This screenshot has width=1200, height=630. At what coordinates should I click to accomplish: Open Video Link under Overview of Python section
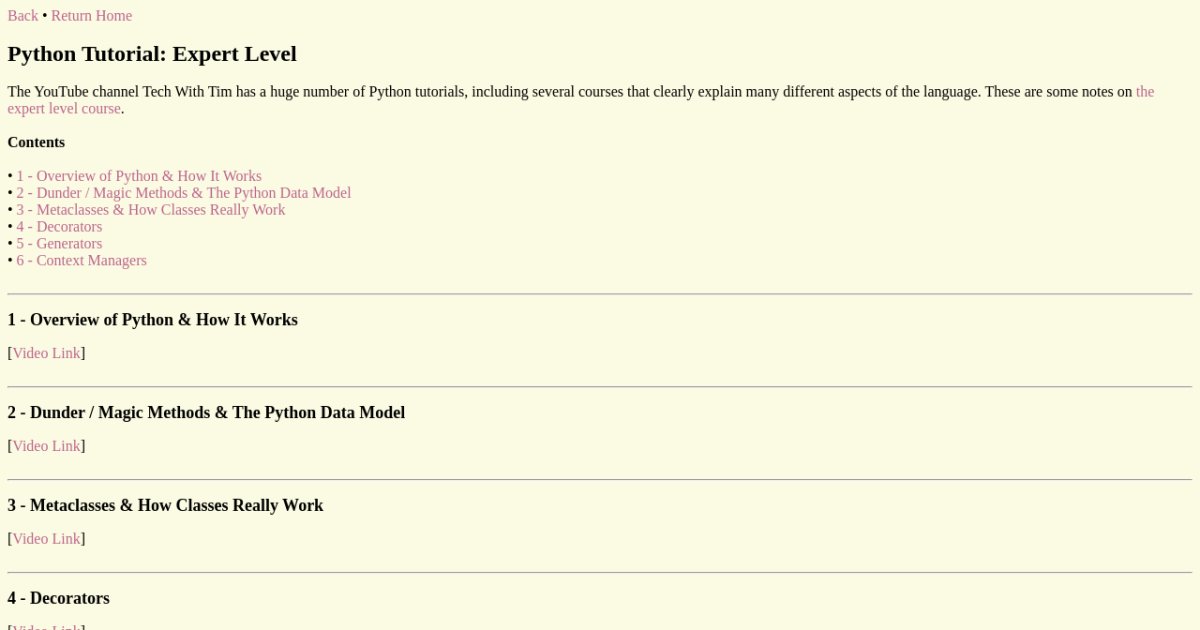[46, 353]
